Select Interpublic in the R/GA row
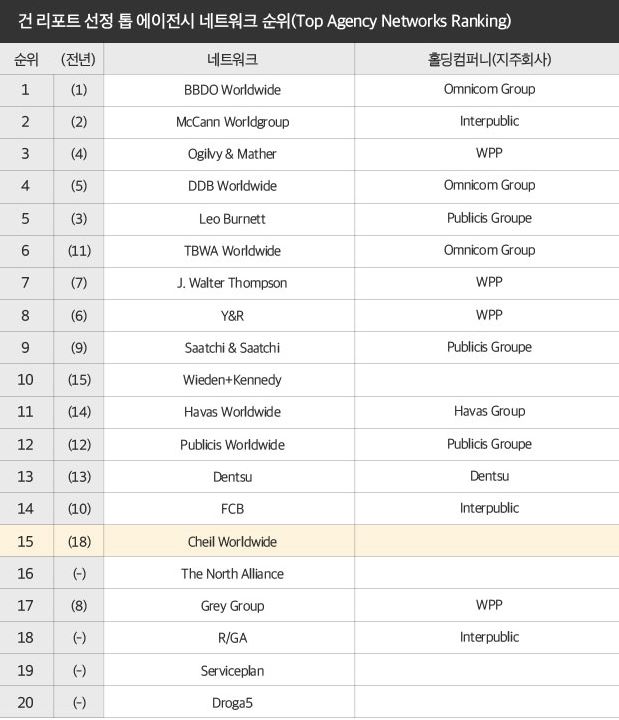The width and height of the screenshot is (619, 720). (489, 637)
